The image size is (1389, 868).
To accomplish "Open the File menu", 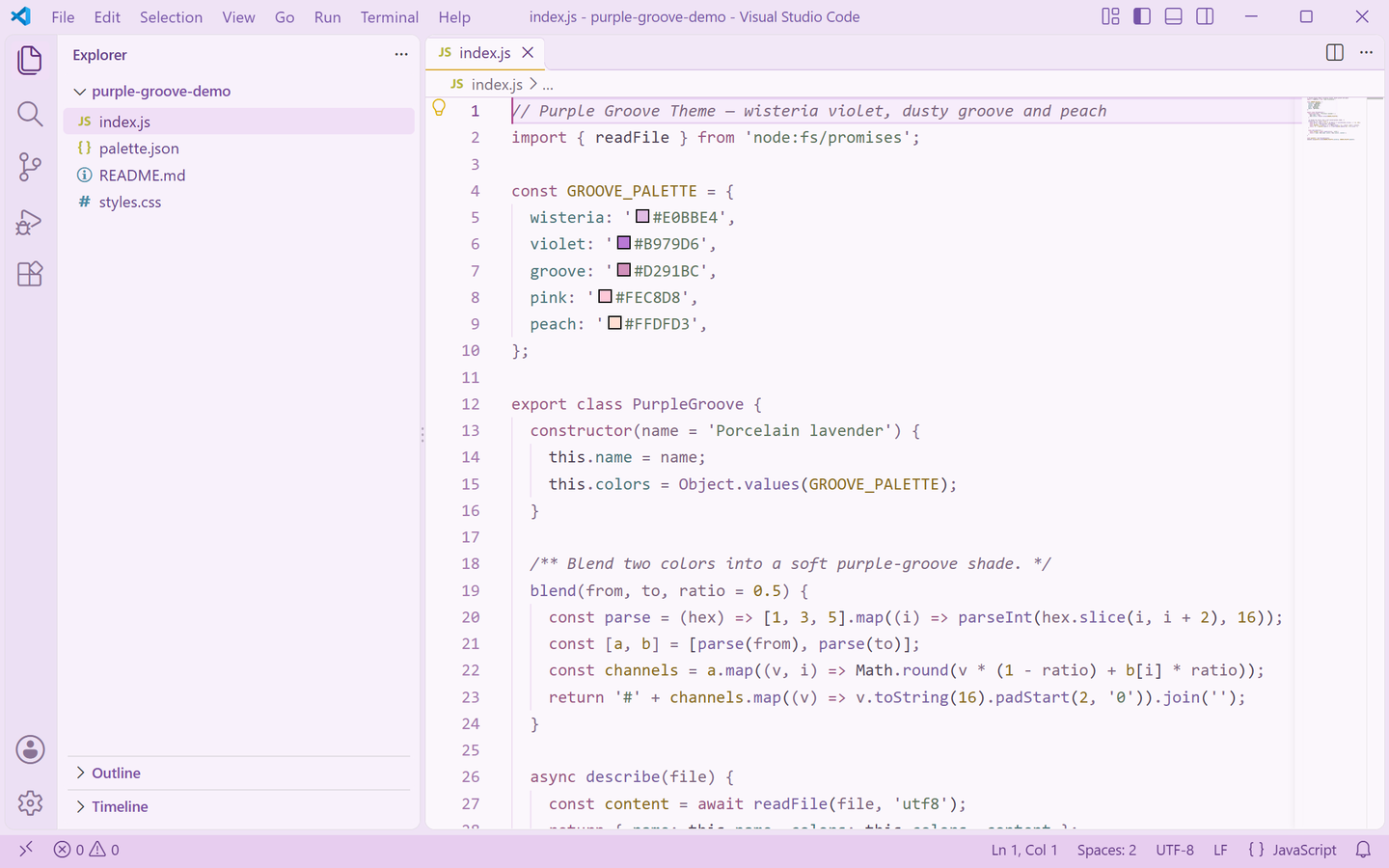I will (x=63, y=17).
